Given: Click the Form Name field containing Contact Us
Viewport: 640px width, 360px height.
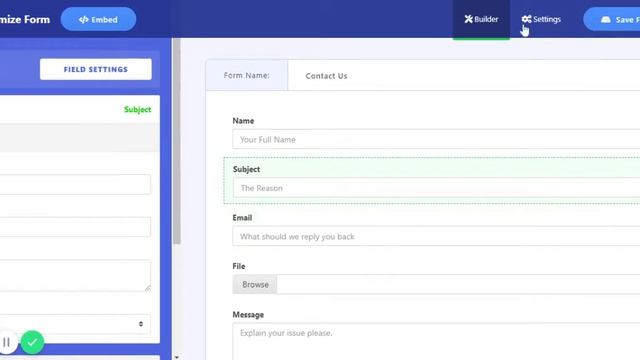Looking at the screenshot, I should coord(464,76).
